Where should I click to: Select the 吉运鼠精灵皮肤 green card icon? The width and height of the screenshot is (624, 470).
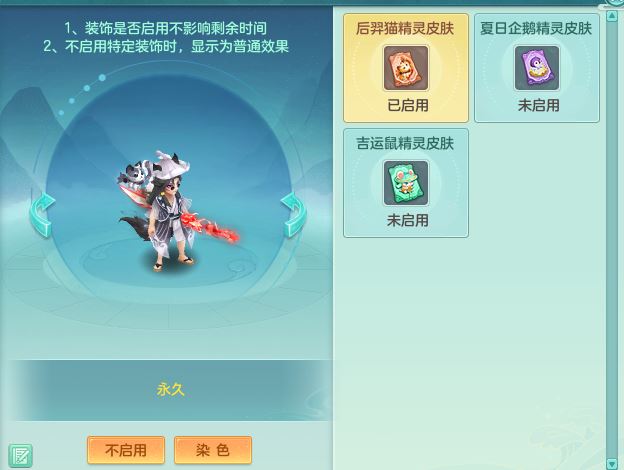click(406, 183)
